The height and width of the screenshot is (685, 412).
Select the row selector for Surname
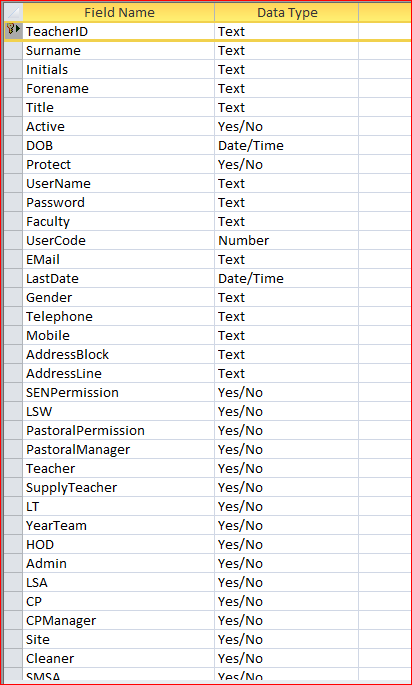(x=14, y=50)
